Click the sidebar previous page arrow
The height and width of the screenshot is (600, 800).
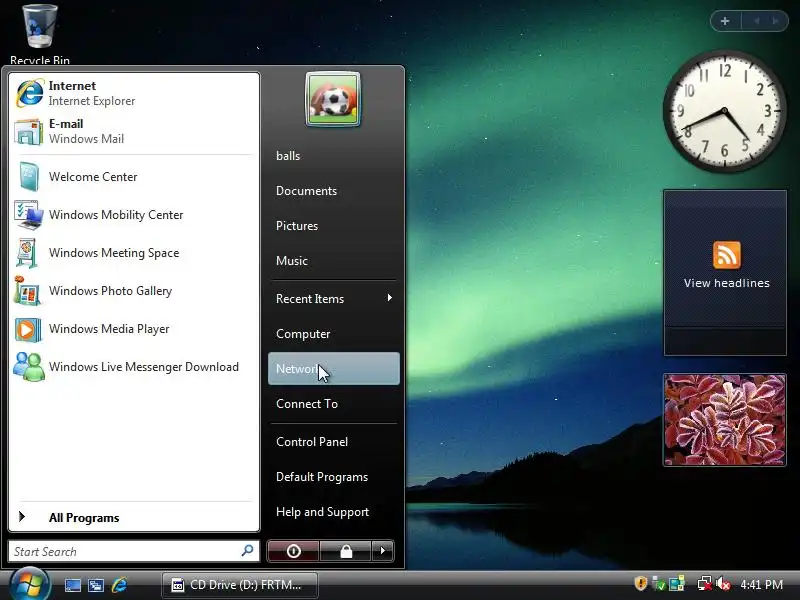757,21
